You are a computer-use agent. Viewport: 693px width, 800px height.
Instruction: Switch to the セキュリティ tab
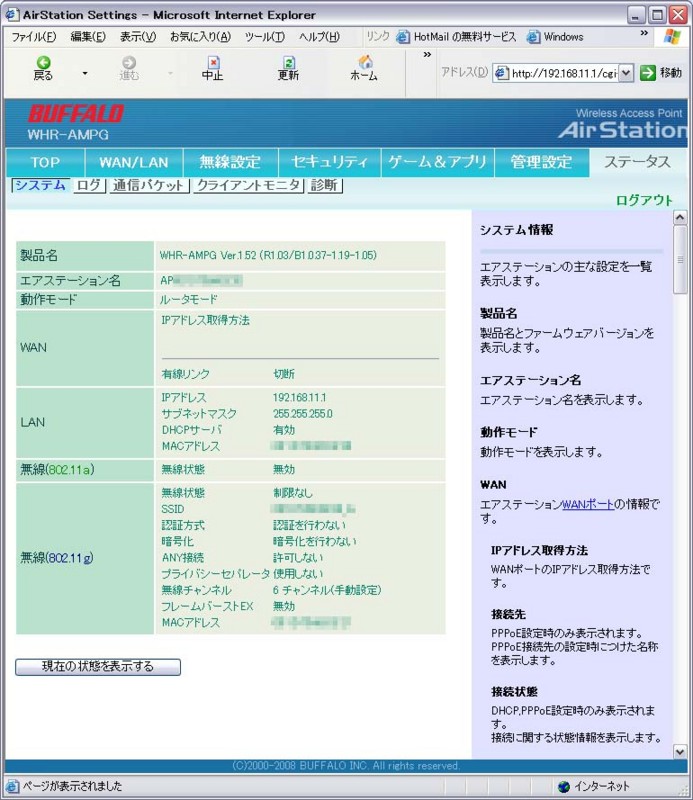(x=330, y=162)
